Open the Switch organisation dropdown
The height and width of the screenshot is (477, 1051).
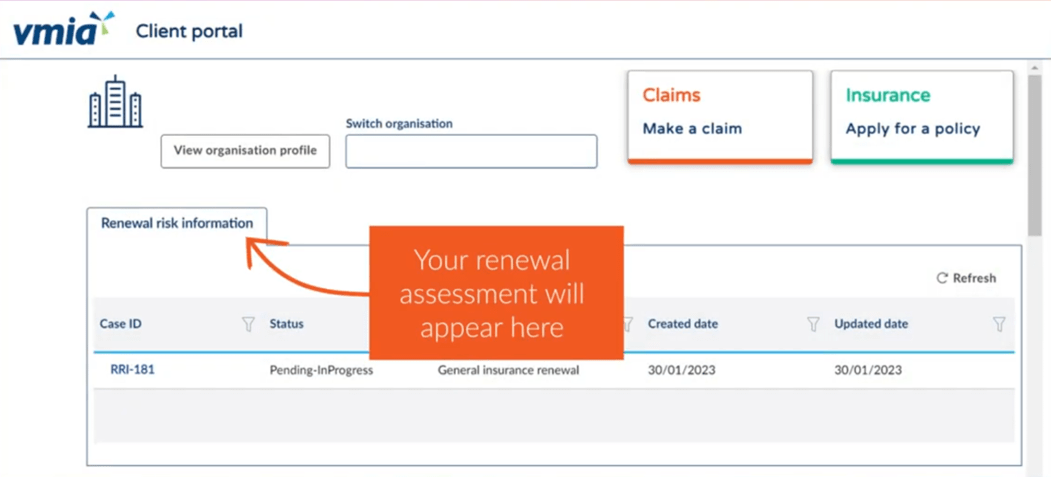coord(471,152)
